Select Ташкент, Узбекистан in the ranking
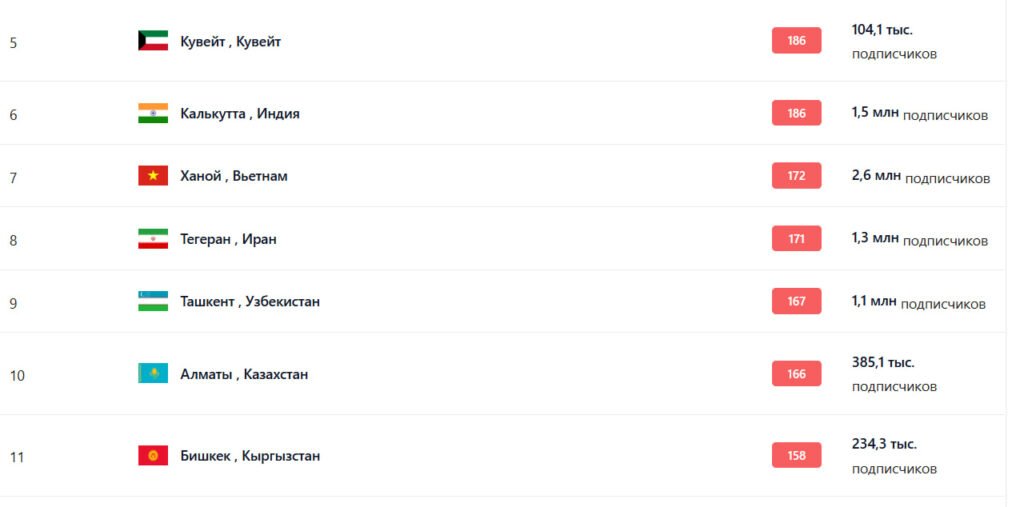The image size is (1024, 507). [250, 301]
